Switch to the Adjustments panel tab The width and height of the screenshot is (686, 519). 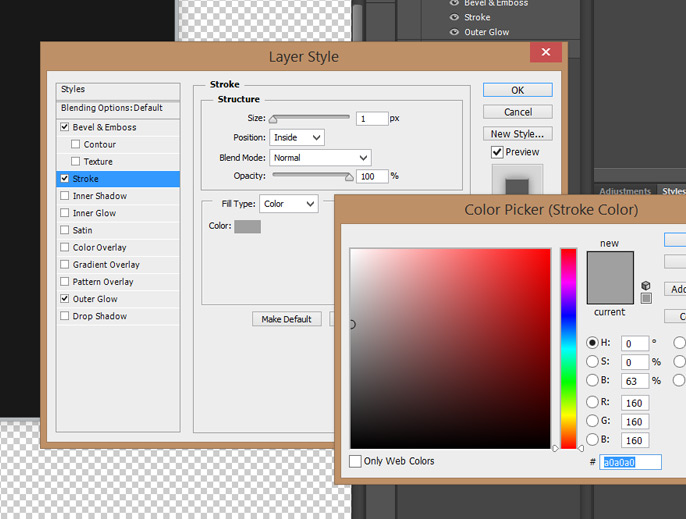pyautogui.click(x=627, y=190)
